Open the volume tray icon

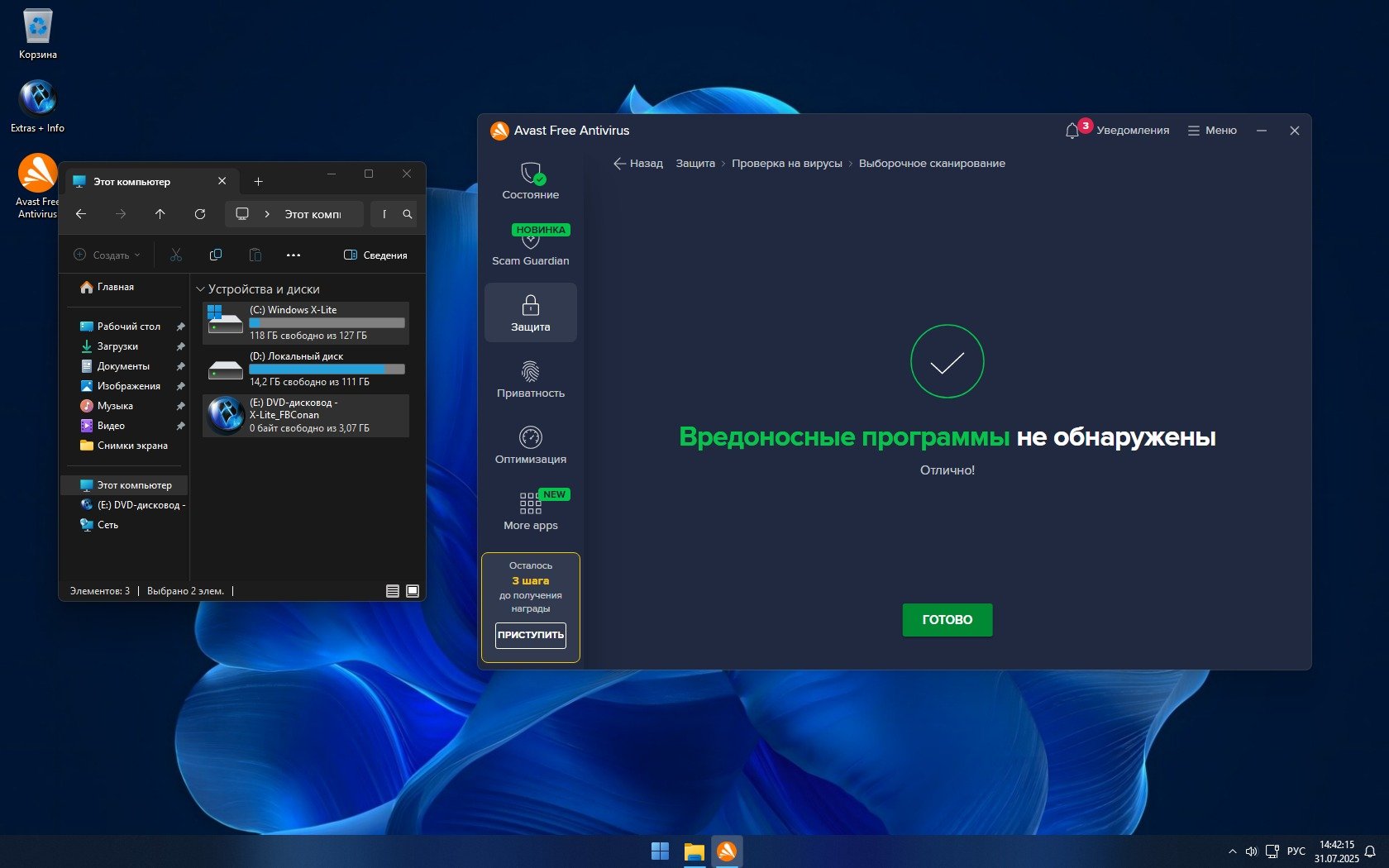pyautogui.click(x=1252, y=851)
